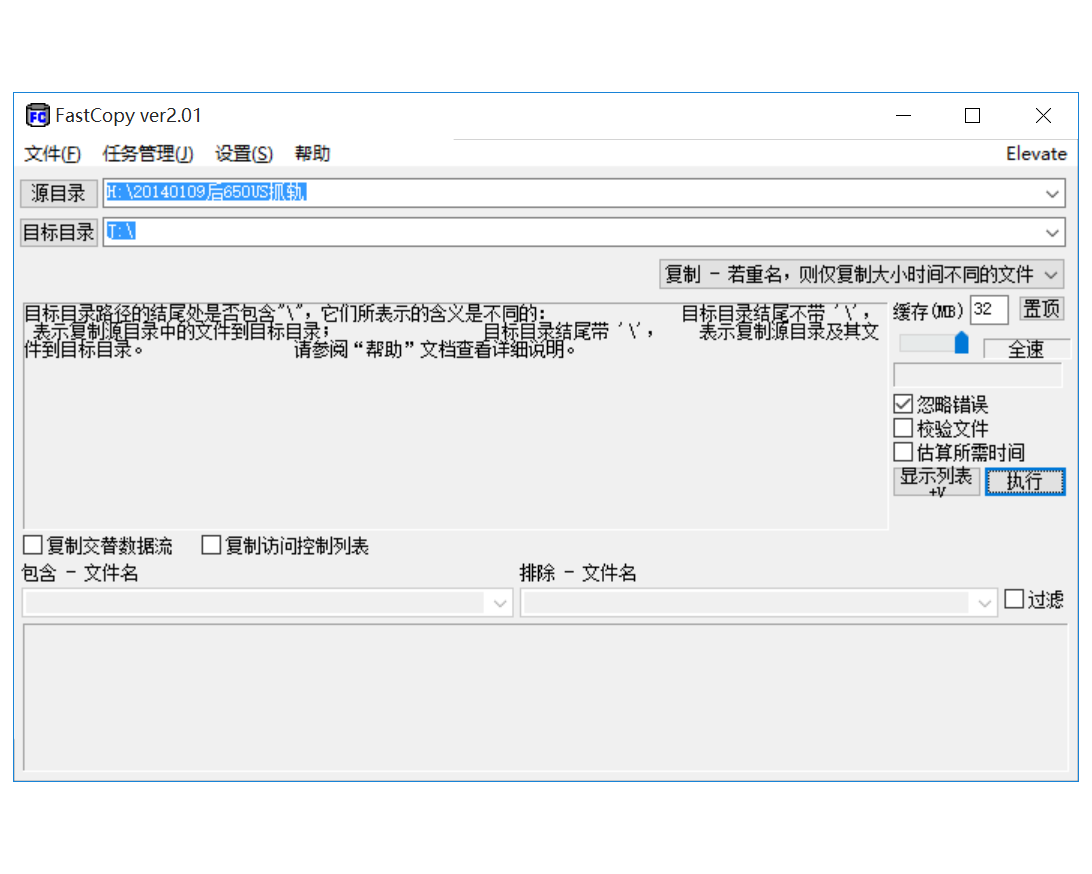
Task: Check 复制交替数据流 (copy alternate data streams)
Action: click(31, 545)
